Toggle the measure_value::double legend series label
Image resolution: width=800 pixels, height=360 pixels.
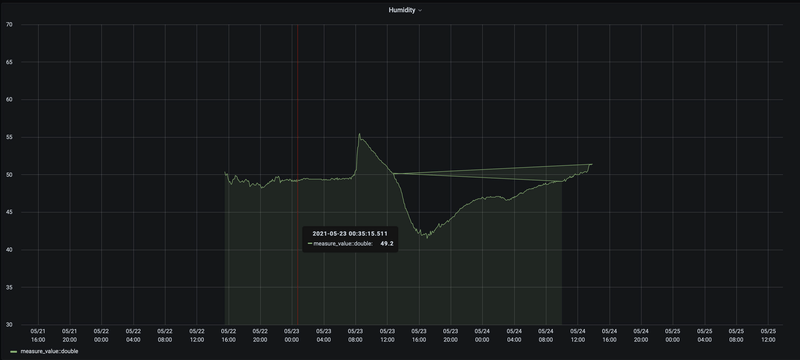pyautogui.click(x=49, y=351)
